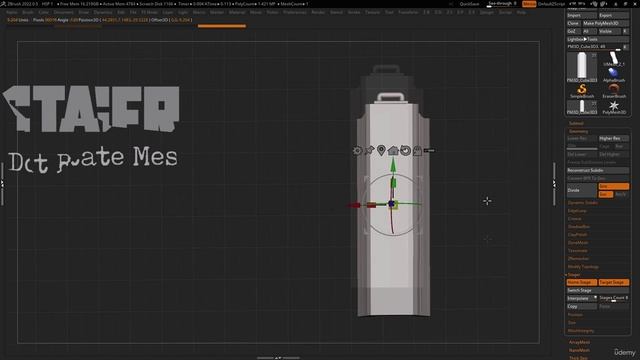Select the SimpleBrush tool thumbnail
Viewport: 640px width, 360px height.
pos(582,91)
